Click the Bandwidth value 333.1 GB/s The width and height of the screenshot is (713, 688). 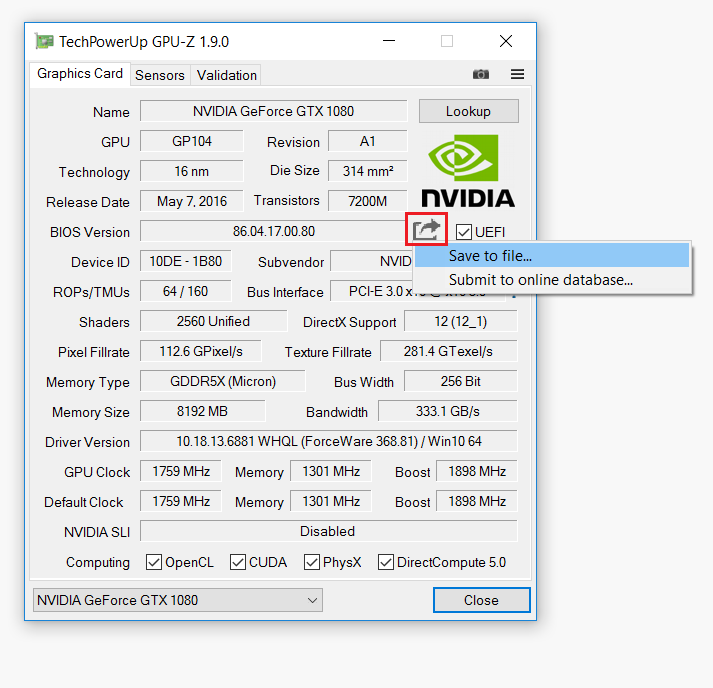point(447,411)
